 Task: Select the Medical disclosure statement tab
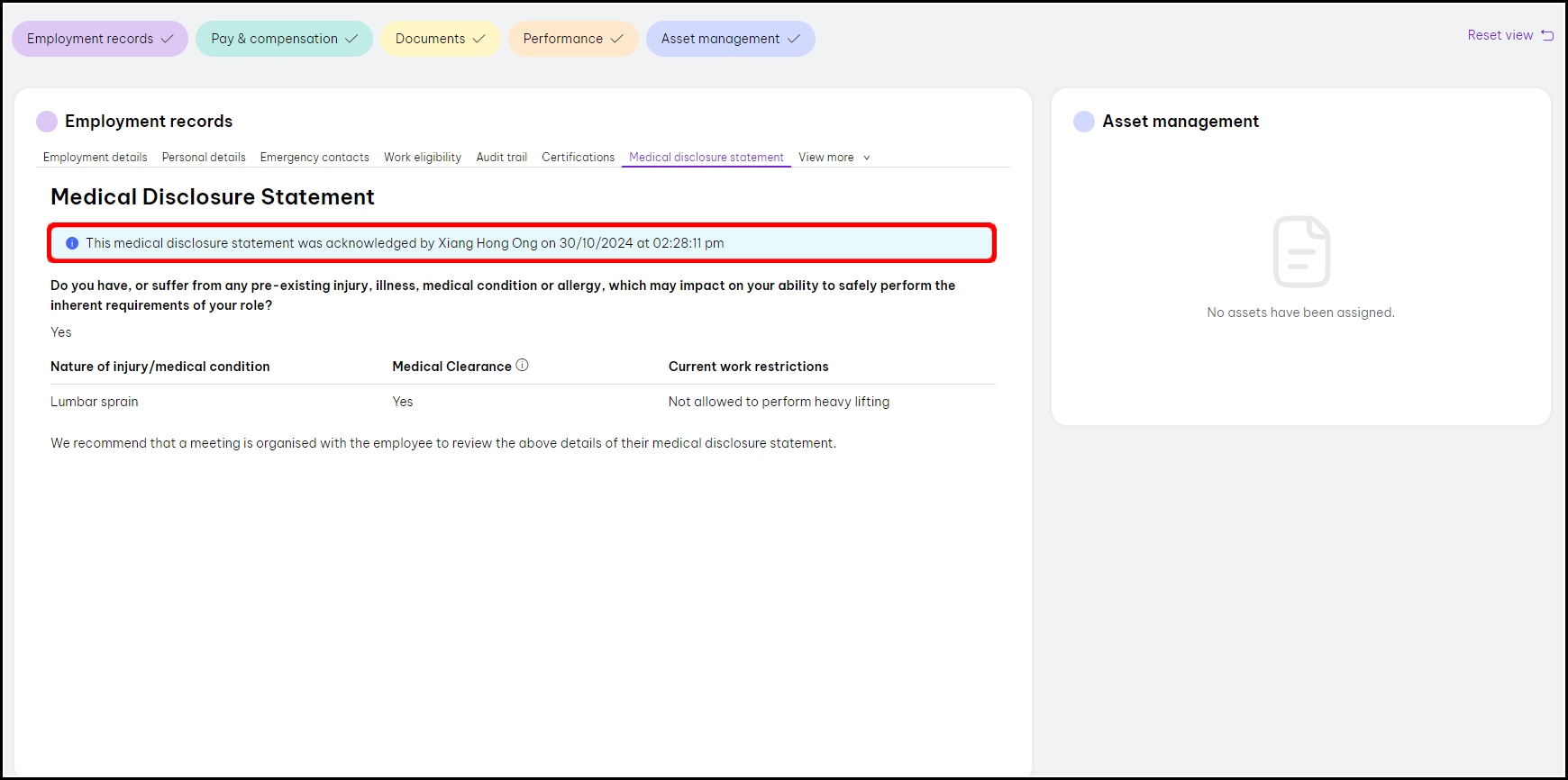(706, 158)
